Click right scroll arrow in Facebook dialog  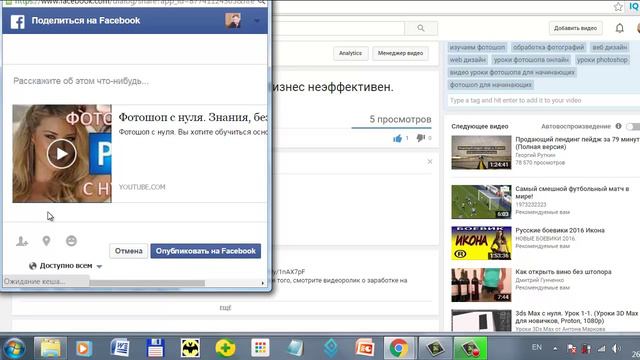click(x=262, y=283)
